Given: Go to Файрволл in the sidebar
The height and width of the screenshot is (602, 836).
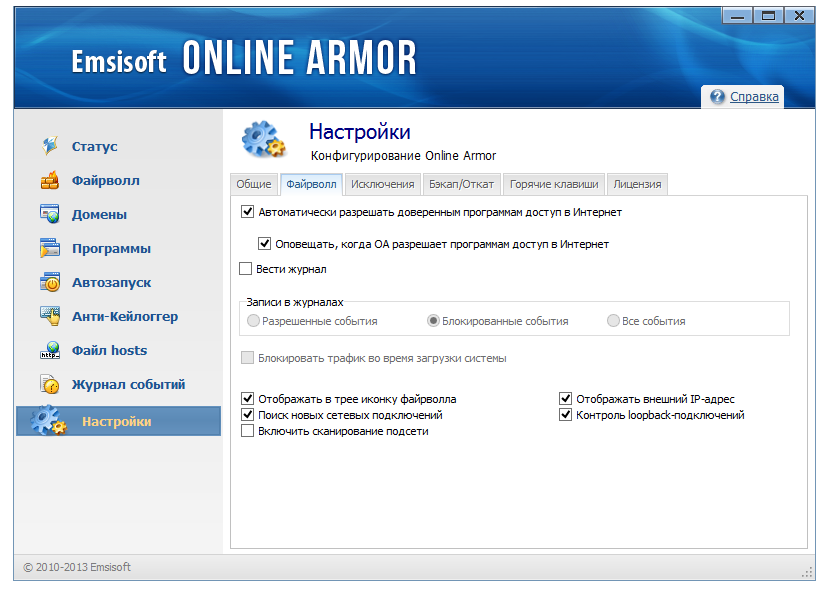Looking at the screenshot, I should [x=106, y=180].
